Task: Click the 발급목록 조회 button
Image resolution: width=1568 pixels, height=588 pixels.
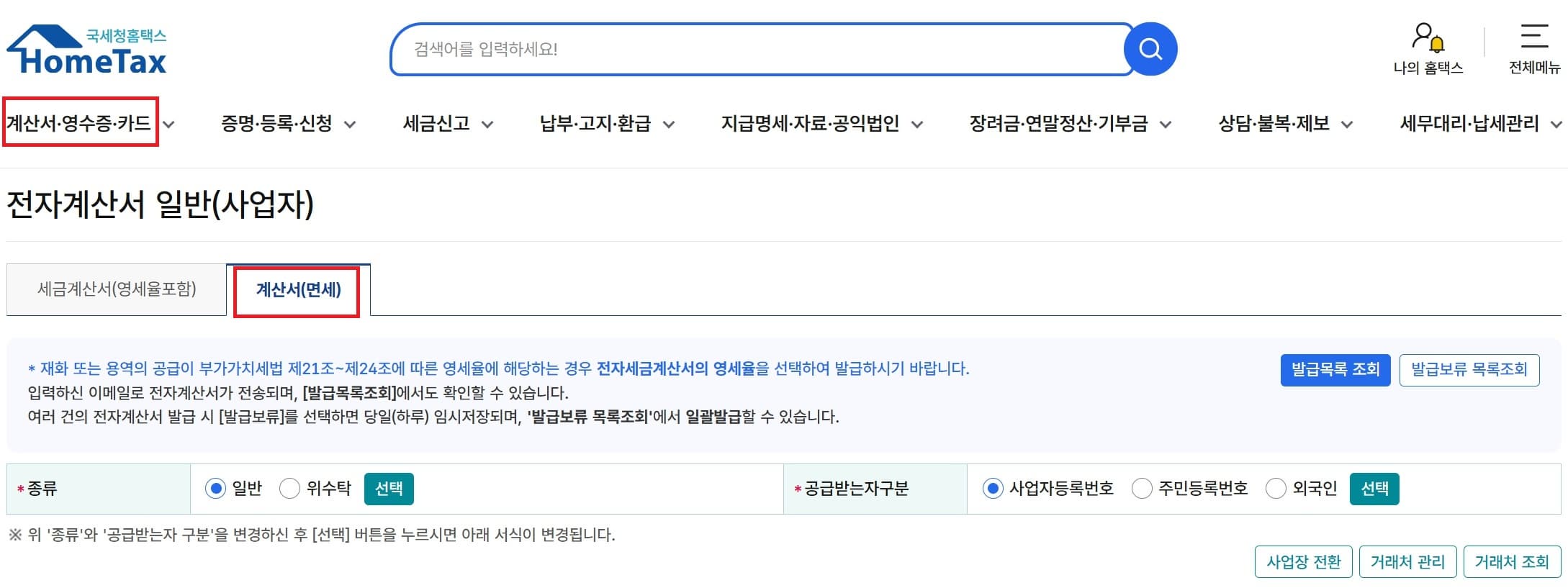Action: [x=1335, y=369]
